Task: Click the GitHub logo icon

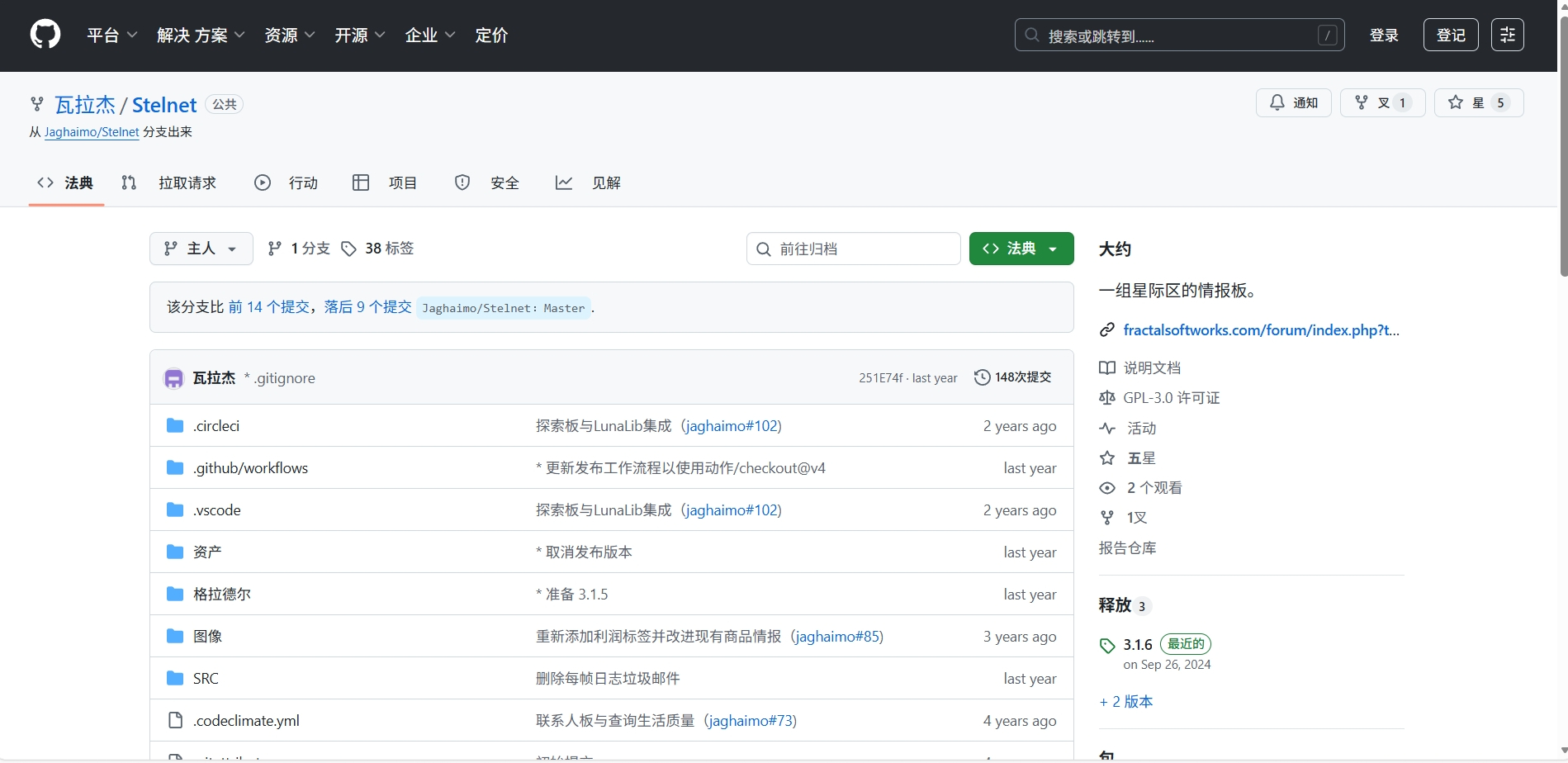Action: [x=45, y=35]
